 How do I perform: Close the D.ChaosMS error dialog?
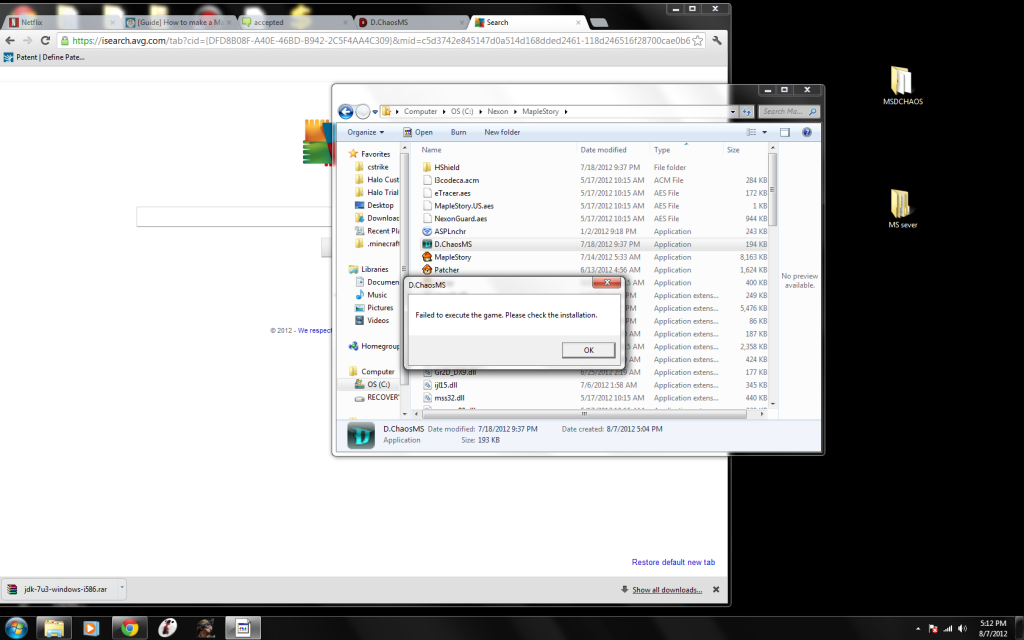607,283
